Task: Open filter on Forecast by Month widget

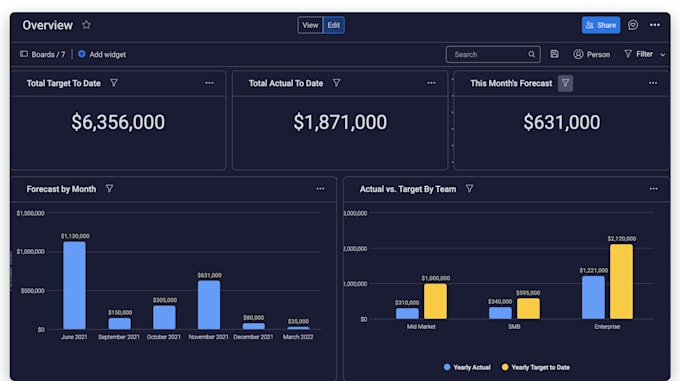Action: [x=109, y=189]
